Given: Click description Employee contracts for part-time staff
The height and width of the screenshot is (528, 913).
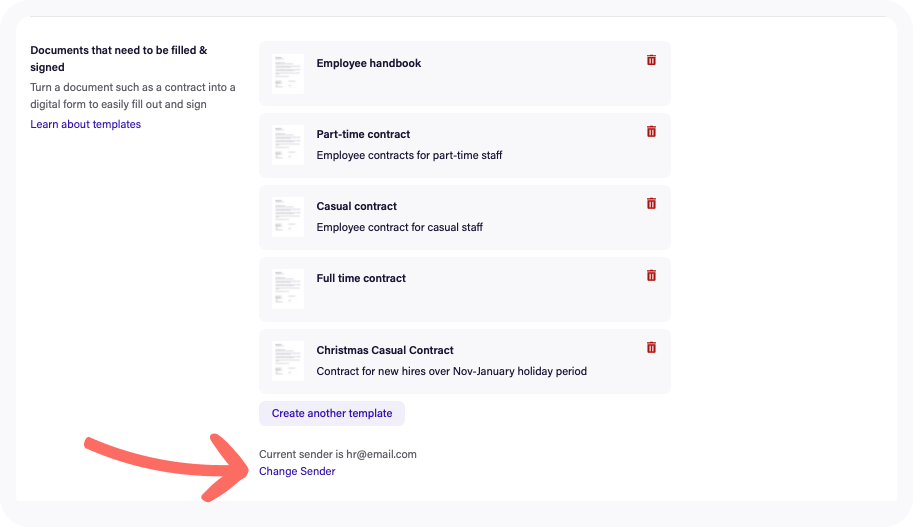Looking at the screenshot, I should [409, 155].
